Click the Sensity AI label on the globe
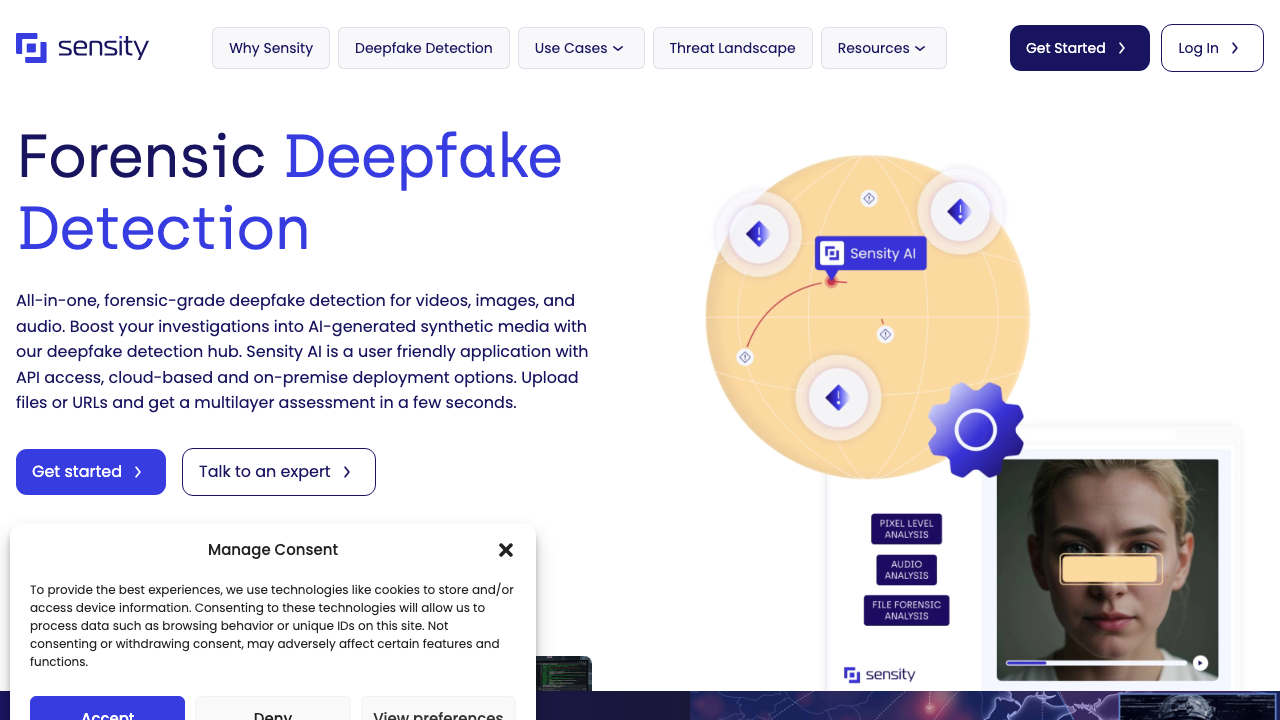The height and width of the screenshot is (720, 1280). pos(871,253)
